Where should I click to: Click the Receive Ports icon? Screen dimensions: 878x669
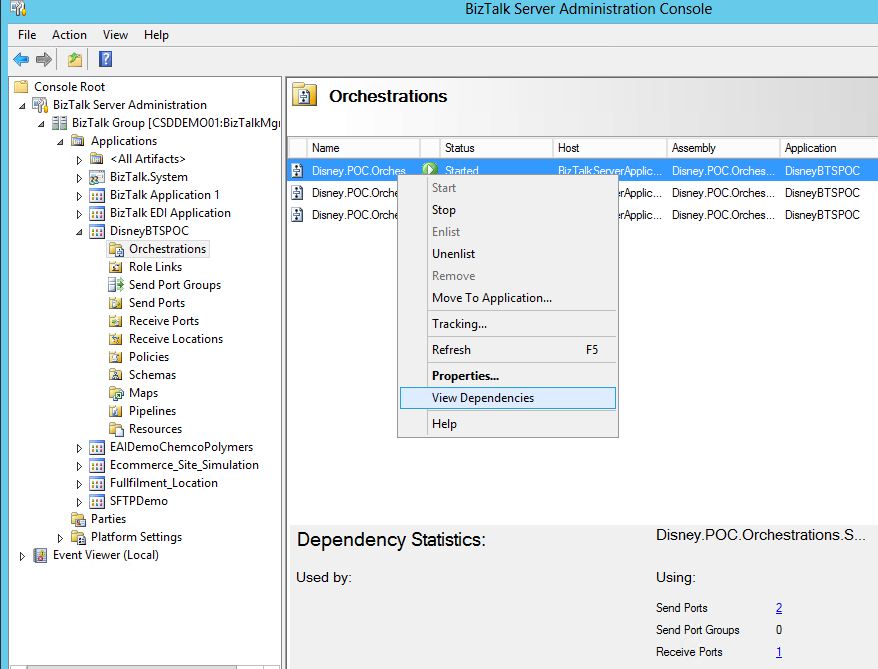pos(115,321)
